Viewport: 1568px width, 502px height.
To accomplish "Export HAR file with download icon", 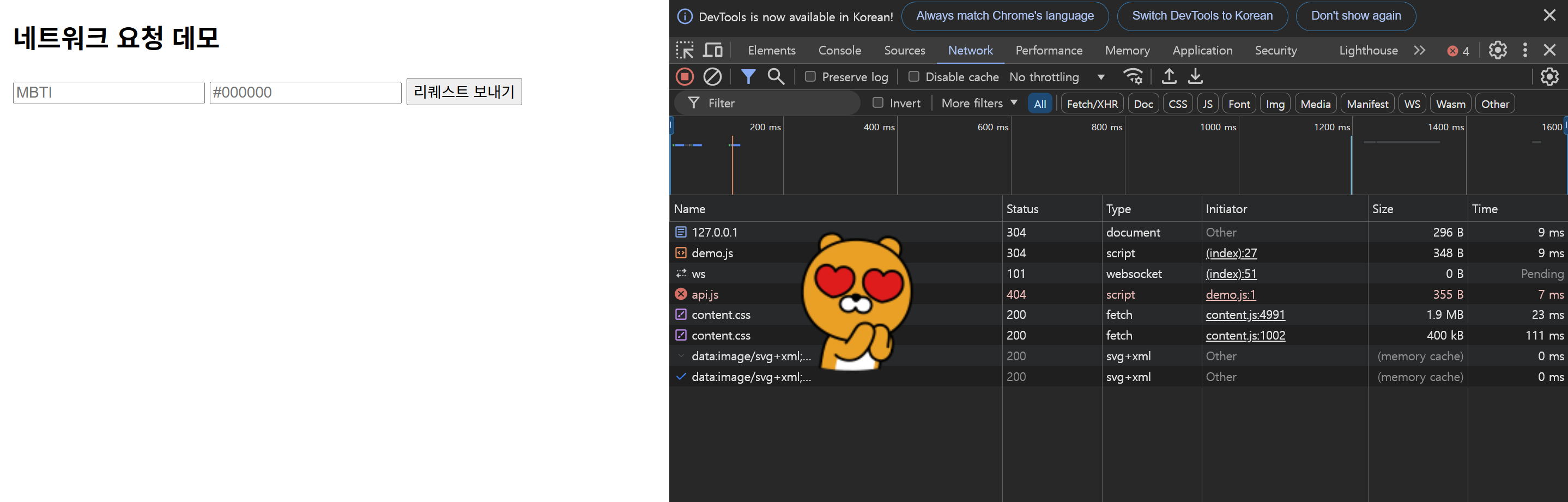I will point(1195,77).
